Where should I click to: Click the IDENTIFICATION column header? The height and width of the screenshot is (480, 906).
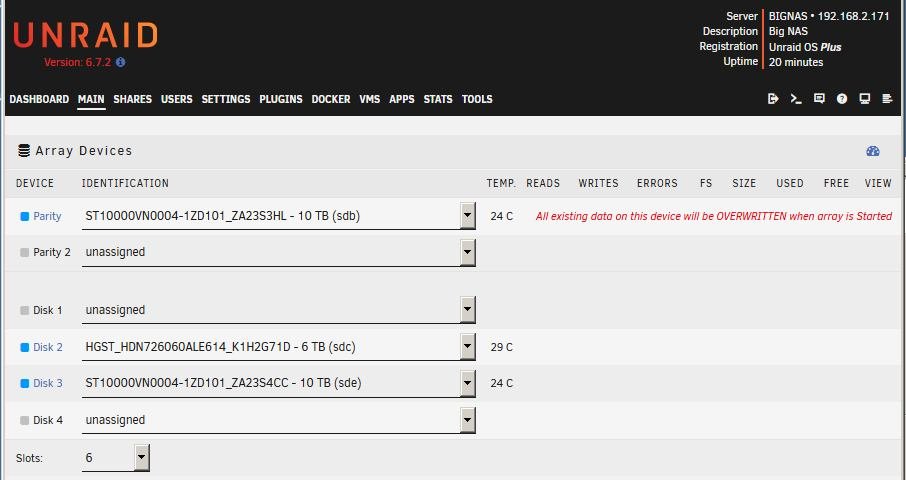(125, 183)
